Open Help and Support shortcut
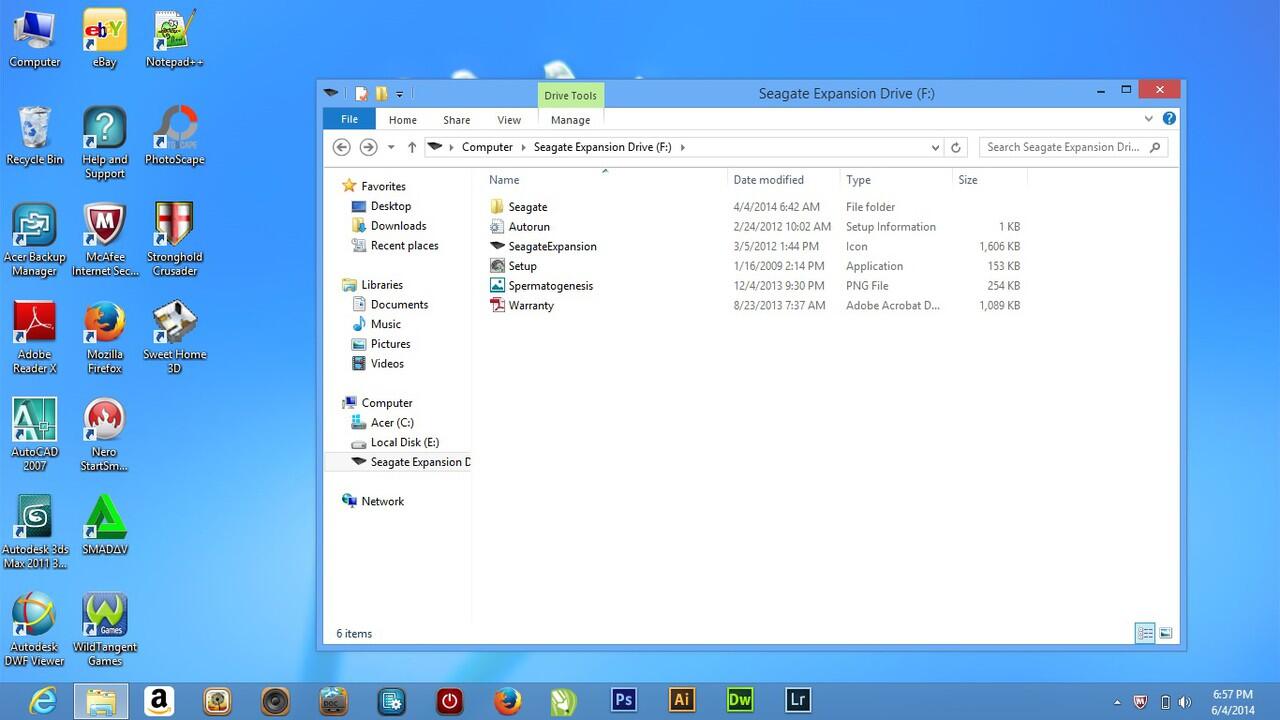The image size is (1280, 720). 104,142
